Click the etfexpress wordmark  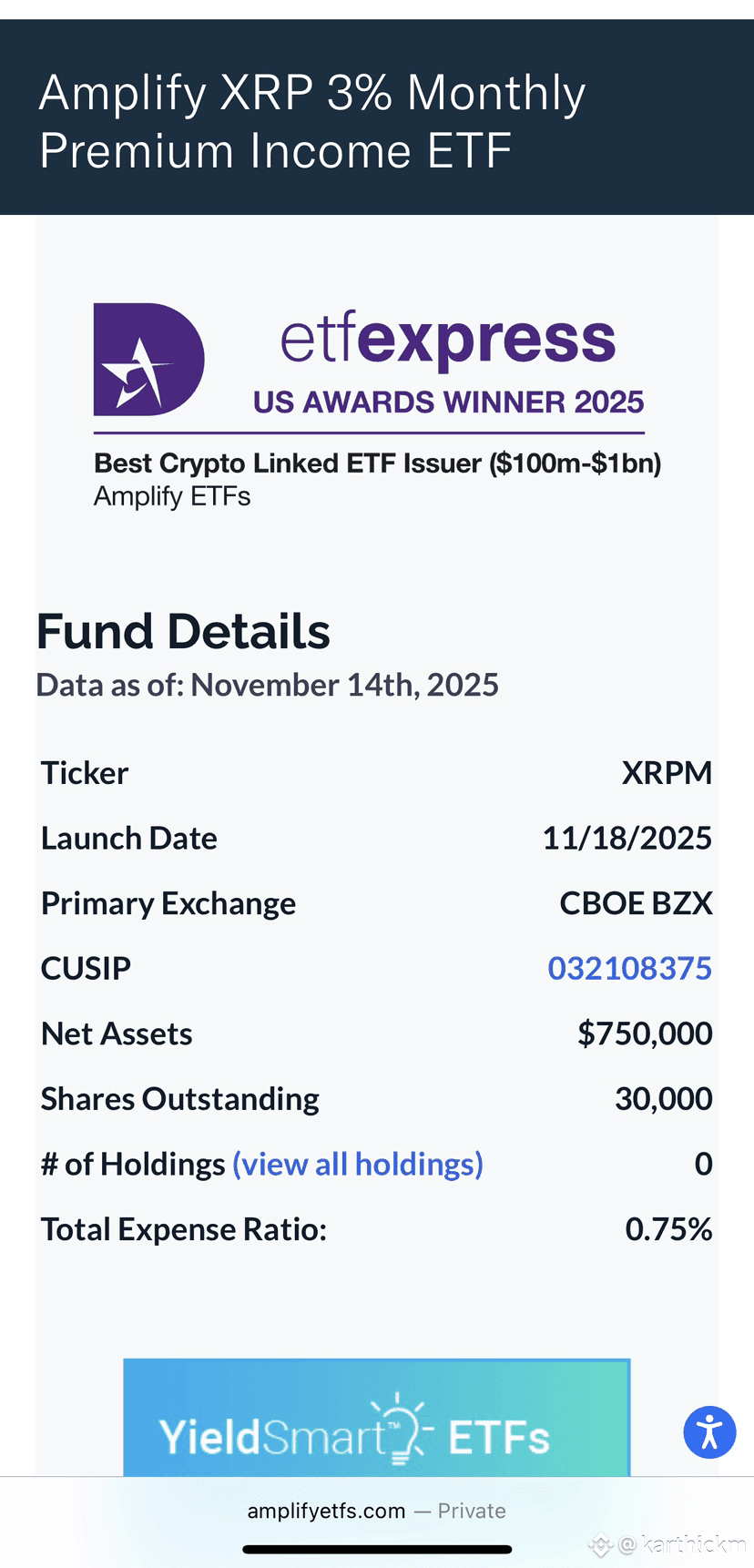(448, 340)
